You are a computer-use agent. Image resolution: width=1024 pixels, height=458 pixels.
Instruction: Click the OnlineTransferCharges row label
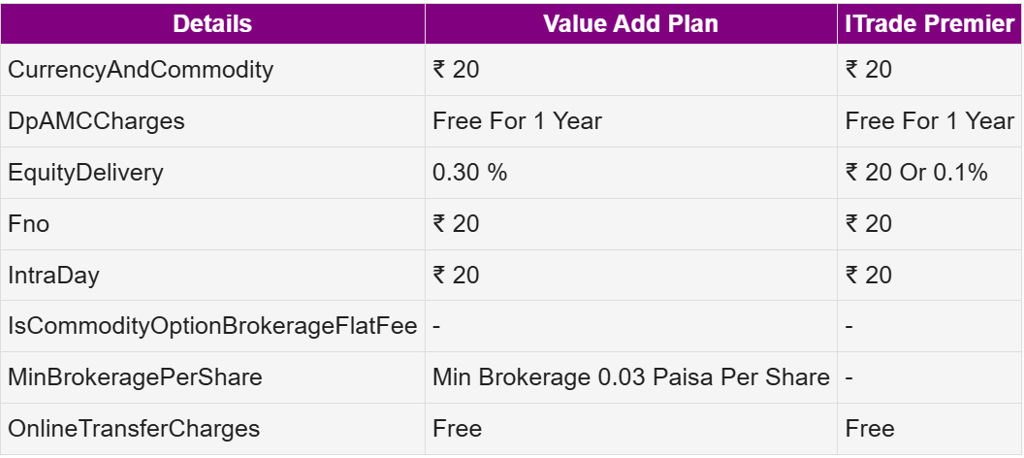tap(134, 429)
